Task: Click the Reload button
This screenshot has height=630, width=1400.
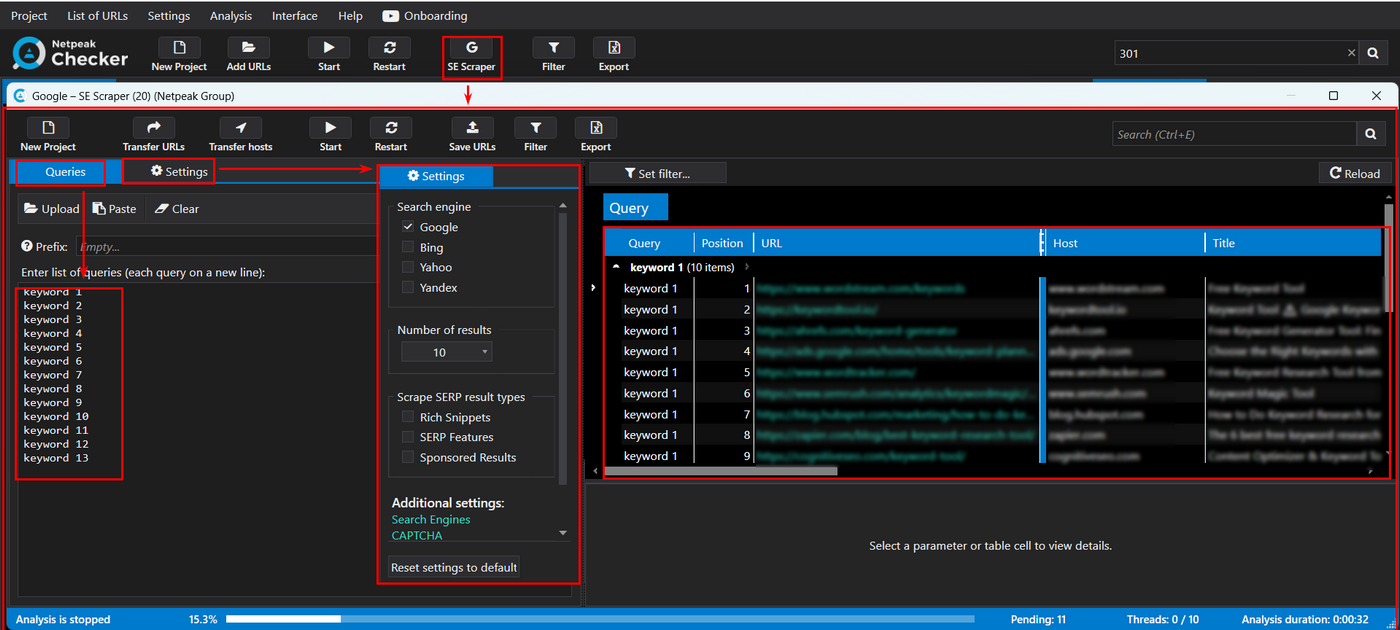Action: [1354, 173]
